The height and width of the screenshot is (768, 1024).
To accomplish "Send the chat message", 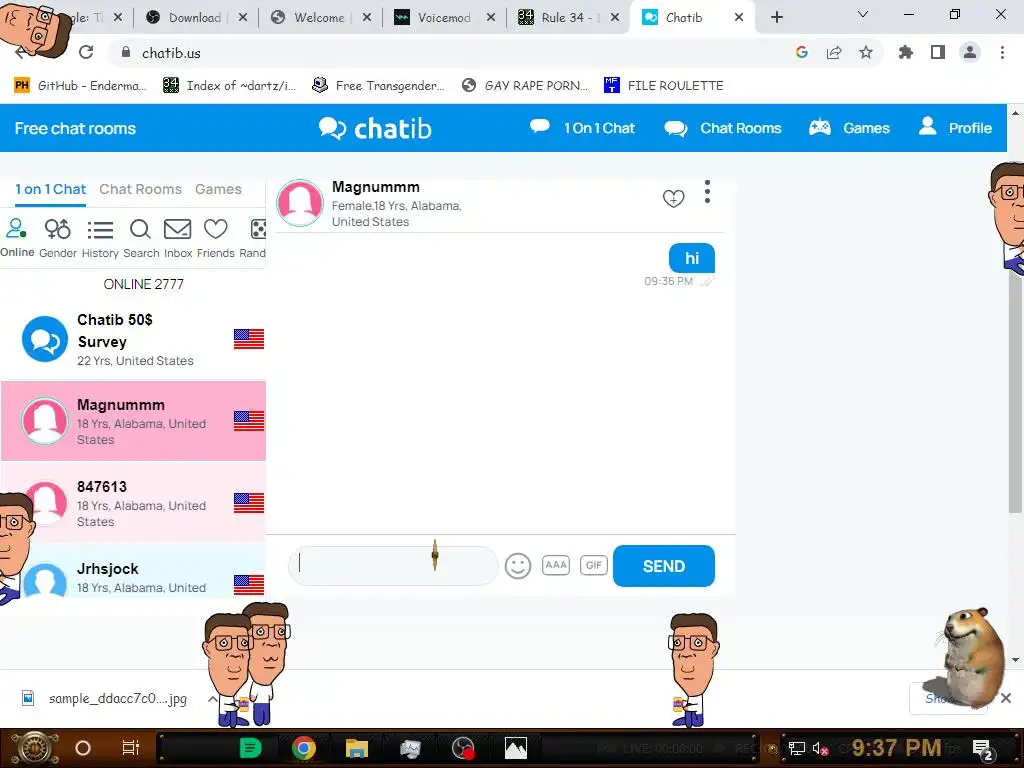I will (x=664, y=566).
